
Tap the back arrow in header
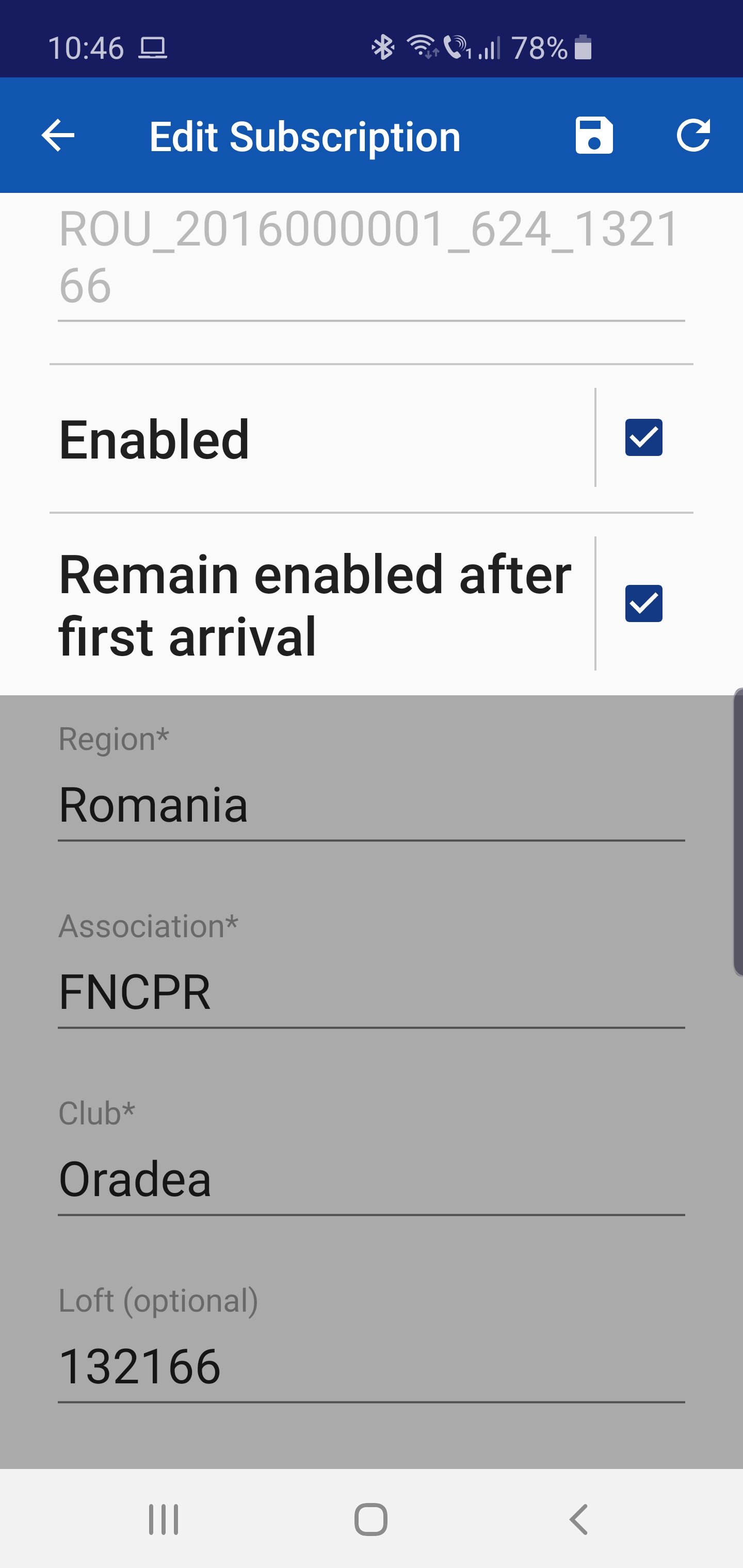tap(58, 135)
